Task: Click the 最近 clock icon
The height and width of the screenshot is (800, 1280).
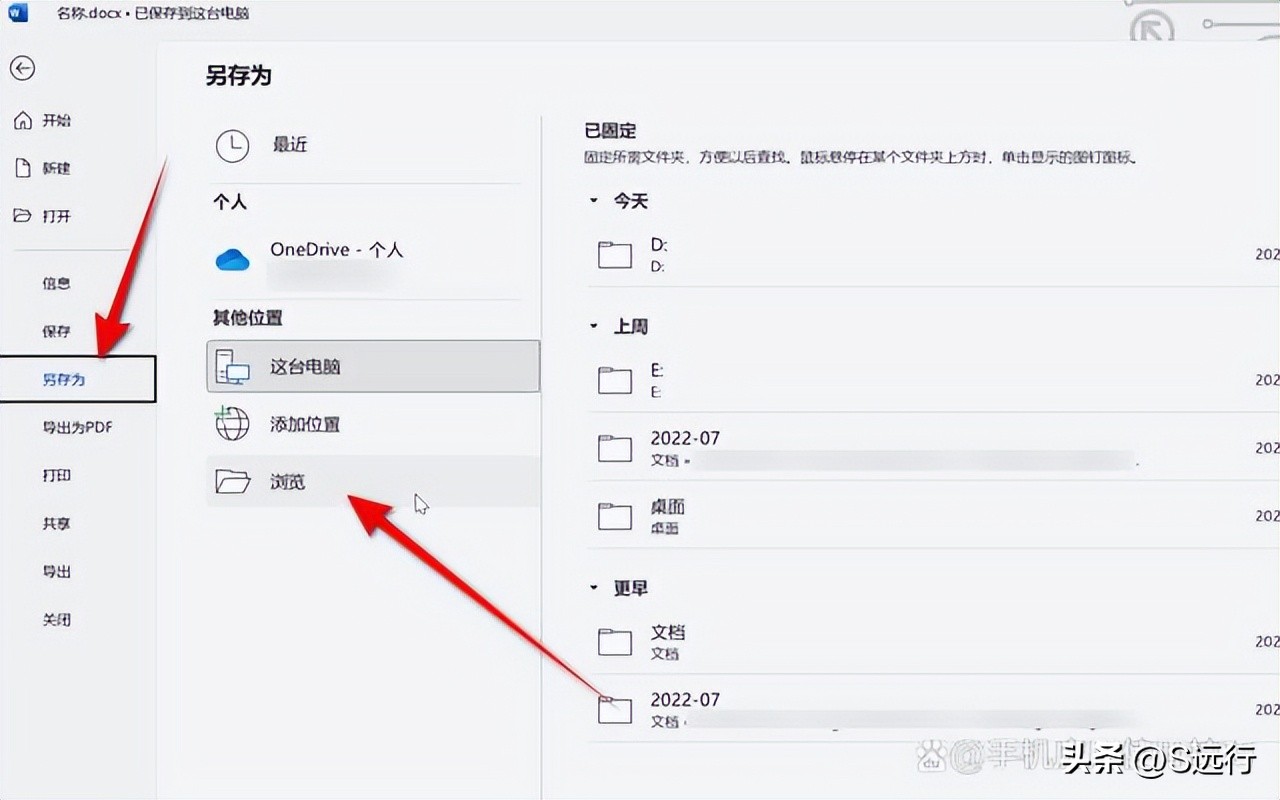Action: [x=232, y=144]
